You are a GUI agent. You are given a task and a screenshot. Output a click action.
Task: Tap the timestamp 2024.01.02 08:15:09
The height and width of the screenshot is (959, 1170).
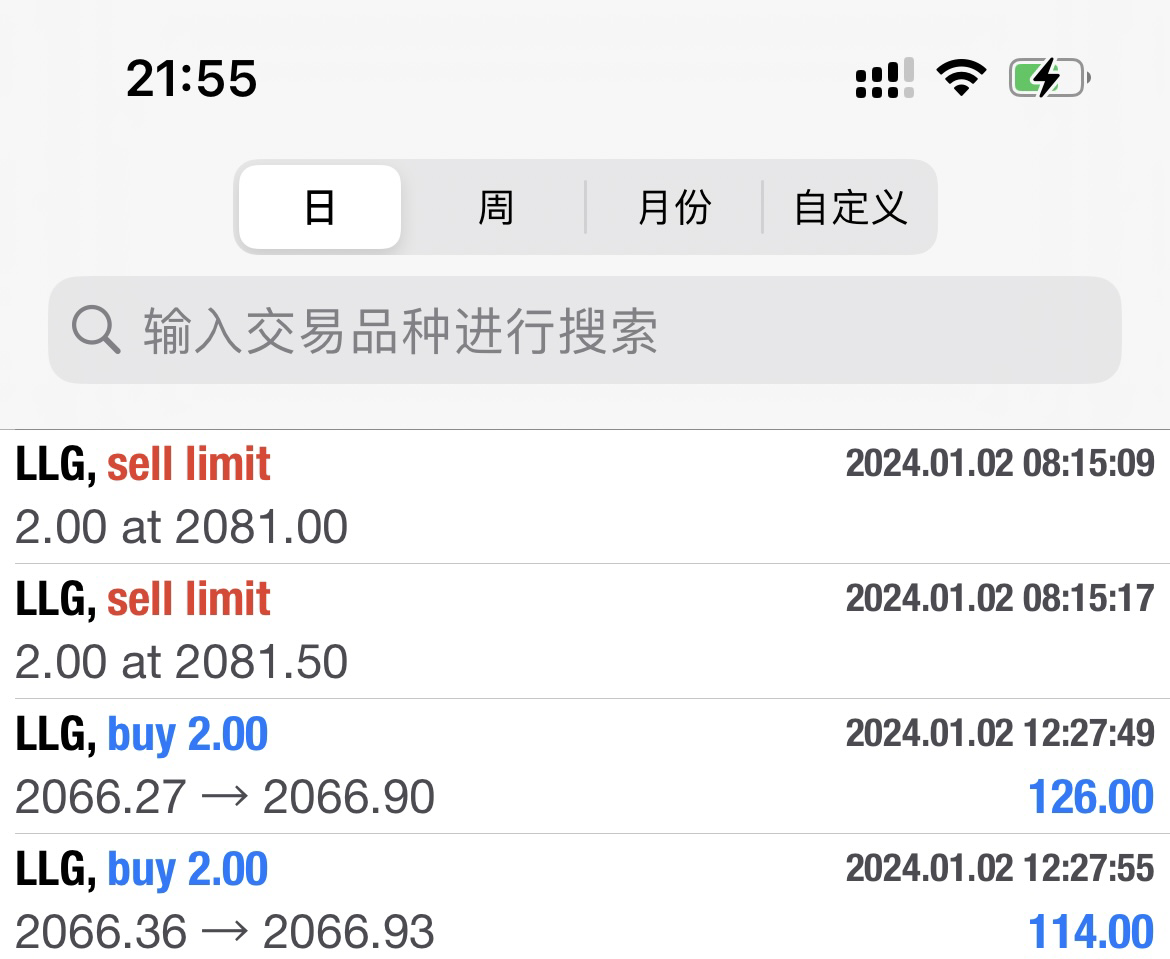tap(1000, 463)
